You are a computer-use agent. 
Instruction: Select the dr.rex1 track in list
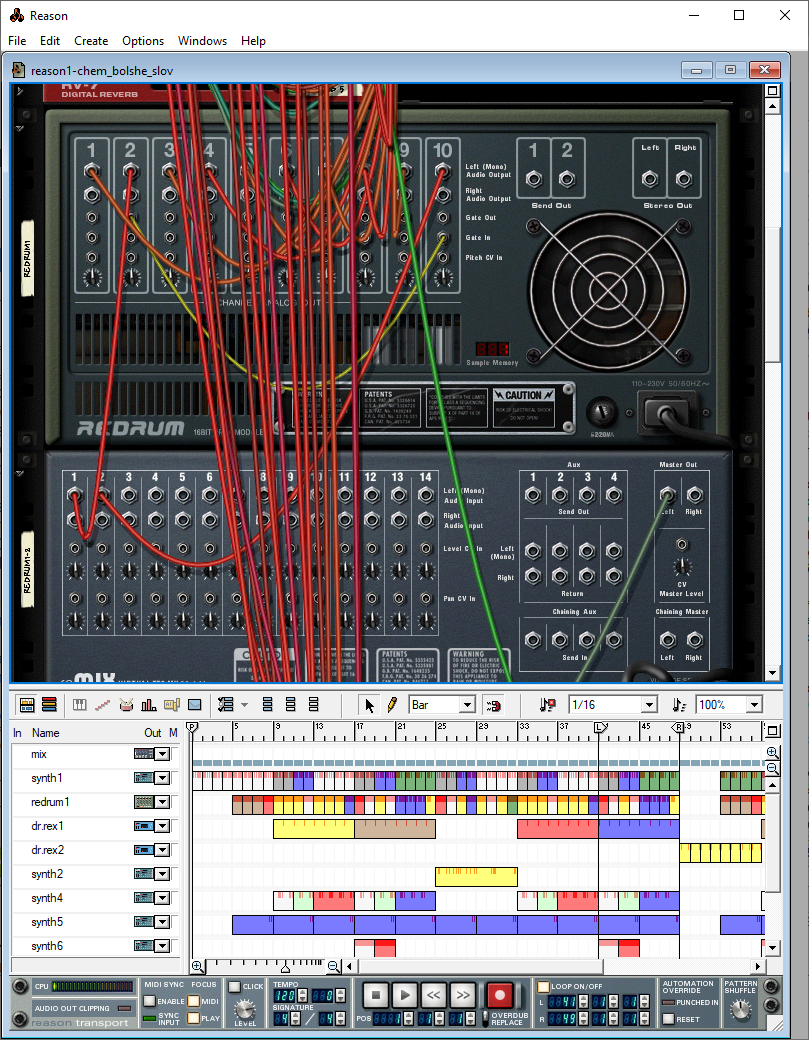(x=48, y=826)
